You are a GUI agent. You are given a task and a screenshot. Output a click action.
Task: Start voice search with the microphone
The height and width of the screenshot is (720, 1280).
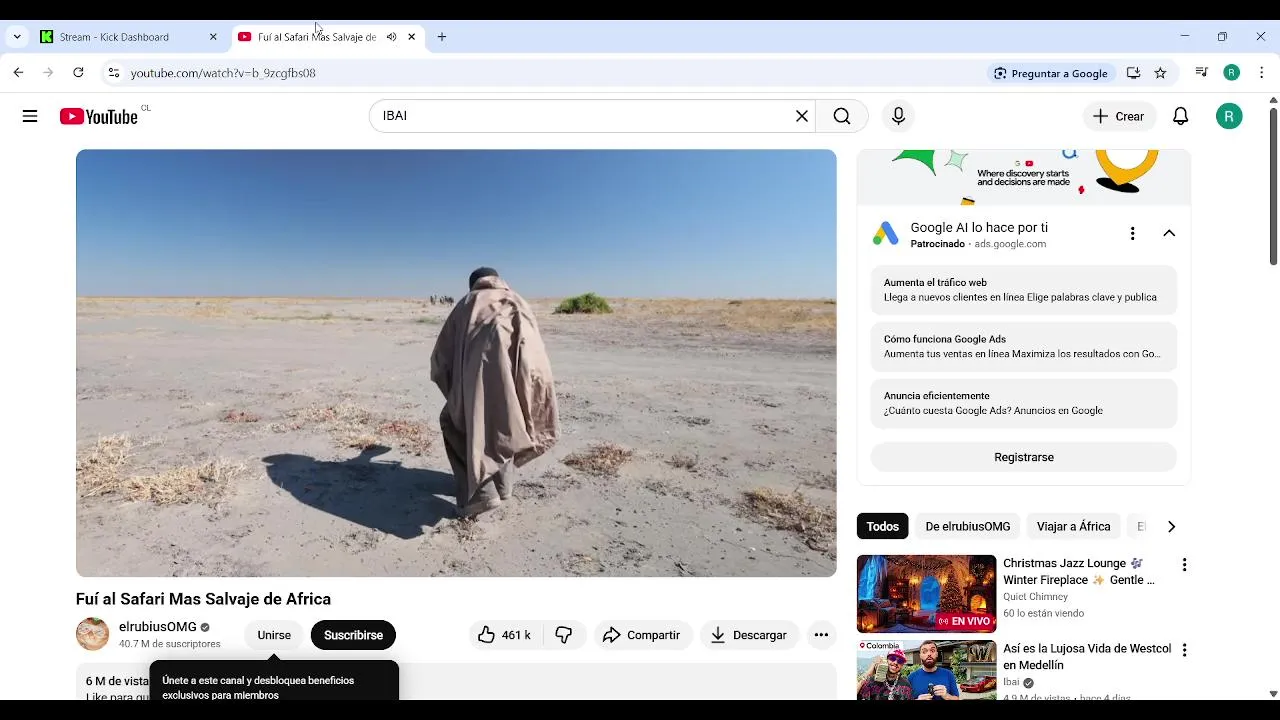(x=898, y=116)
